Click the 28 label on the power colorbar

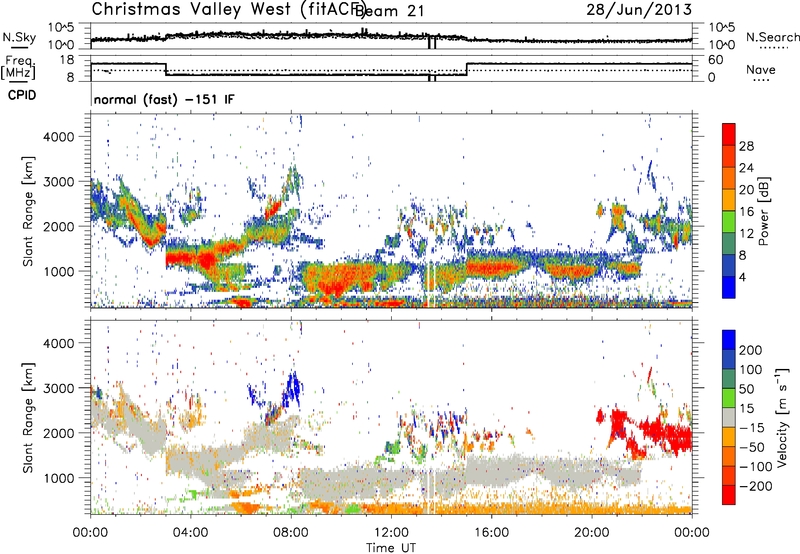click(x=746, y=146)
